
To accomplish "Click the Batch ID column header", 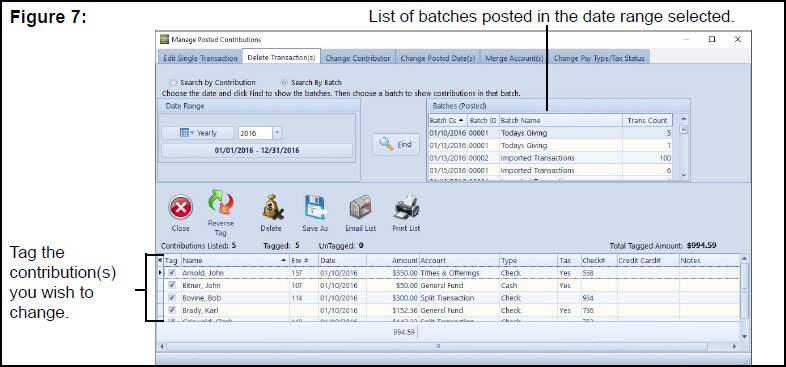I will click(483, 120).
